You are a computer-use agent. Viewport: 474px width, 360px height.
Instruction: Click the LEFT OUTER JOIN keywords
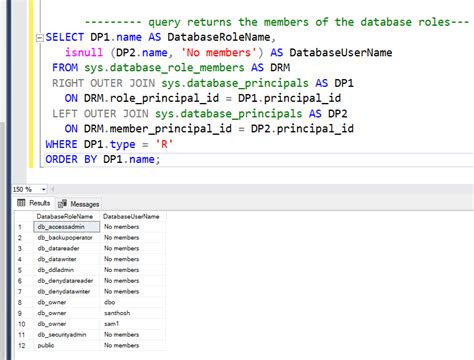pos(100,114)
